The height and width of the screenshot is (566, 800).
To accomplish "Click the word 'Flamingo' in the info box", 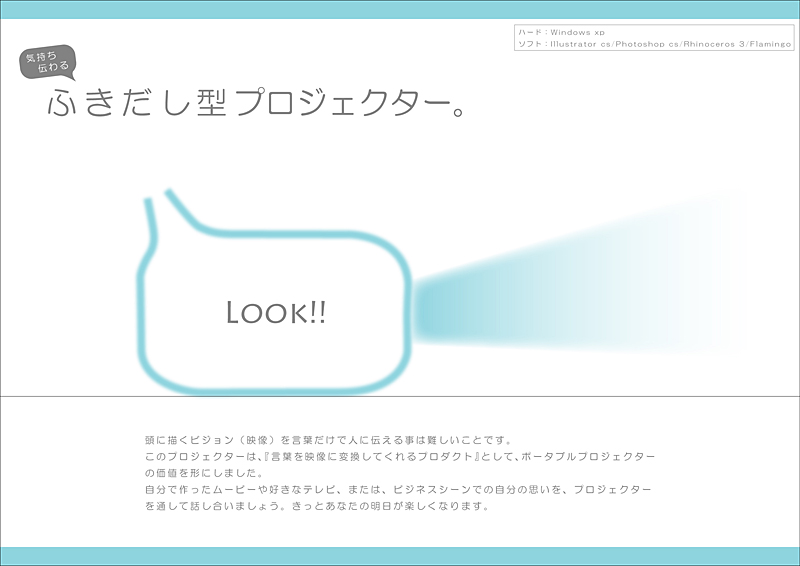I will pyautogui.click(x=768, y=44).
